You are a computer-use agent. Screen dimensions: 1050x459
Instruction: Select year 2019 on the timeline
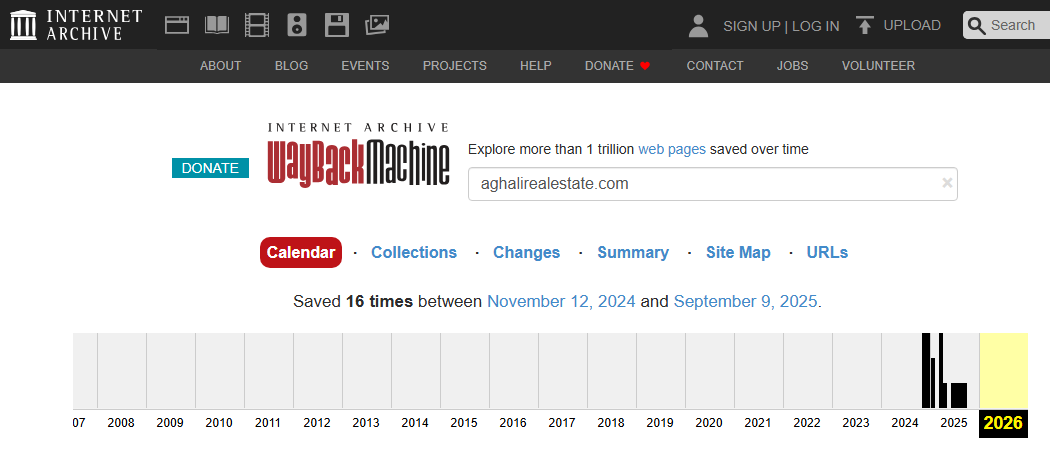click(660, 423)
